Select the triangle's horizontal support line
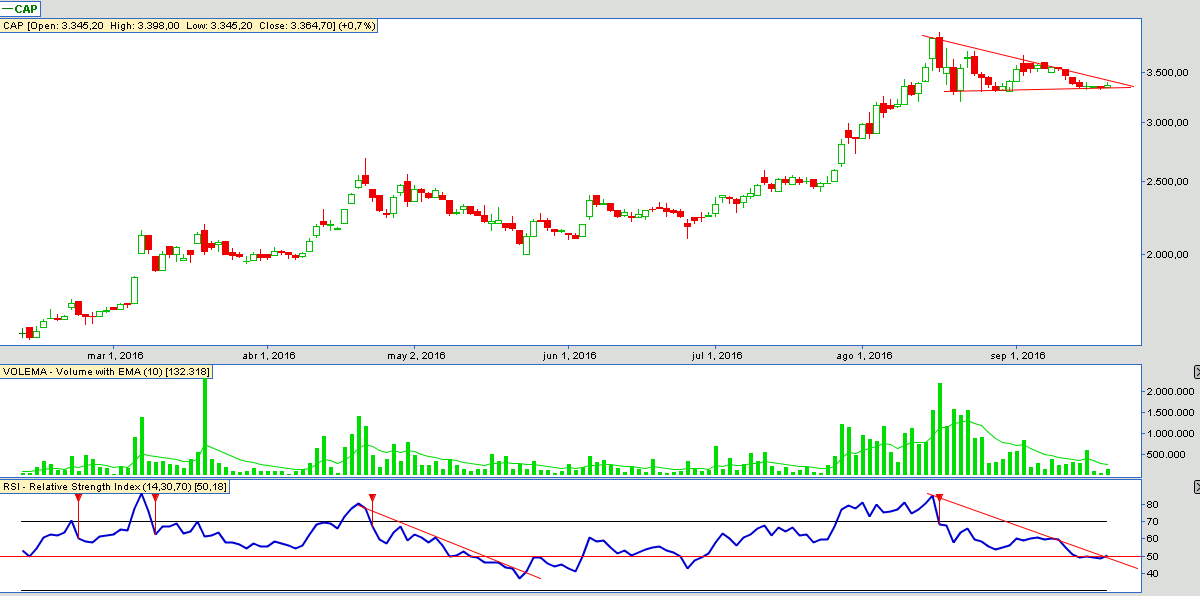The height and width of the screenshot is (596, 1200). 1040,89
